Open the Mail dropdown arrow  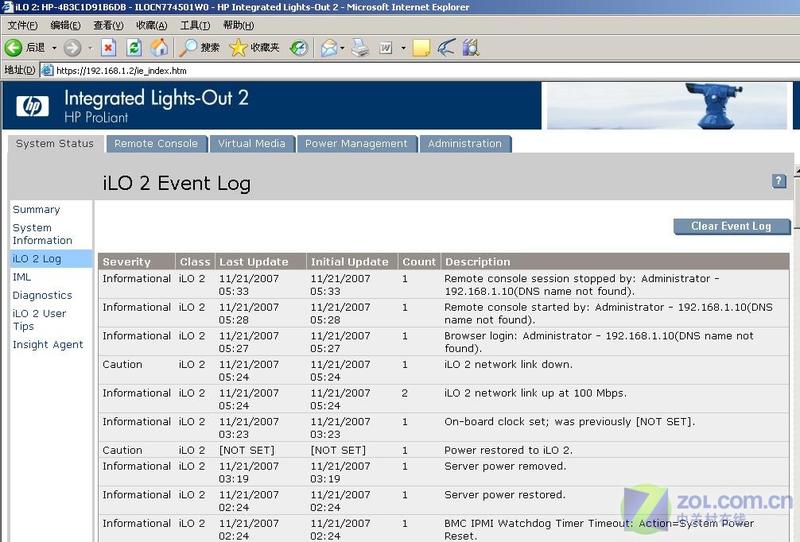coord(342,48)
